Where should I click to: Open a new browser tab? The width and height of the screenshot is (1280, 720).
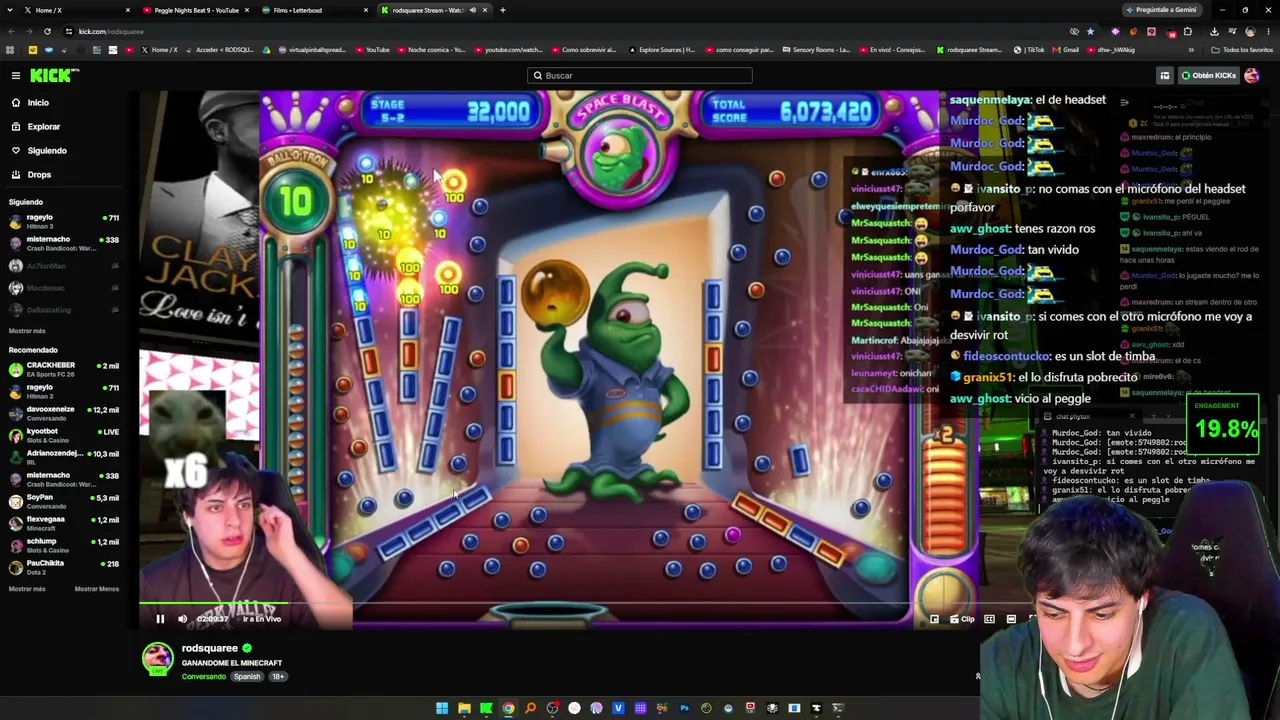coord(503,10)
